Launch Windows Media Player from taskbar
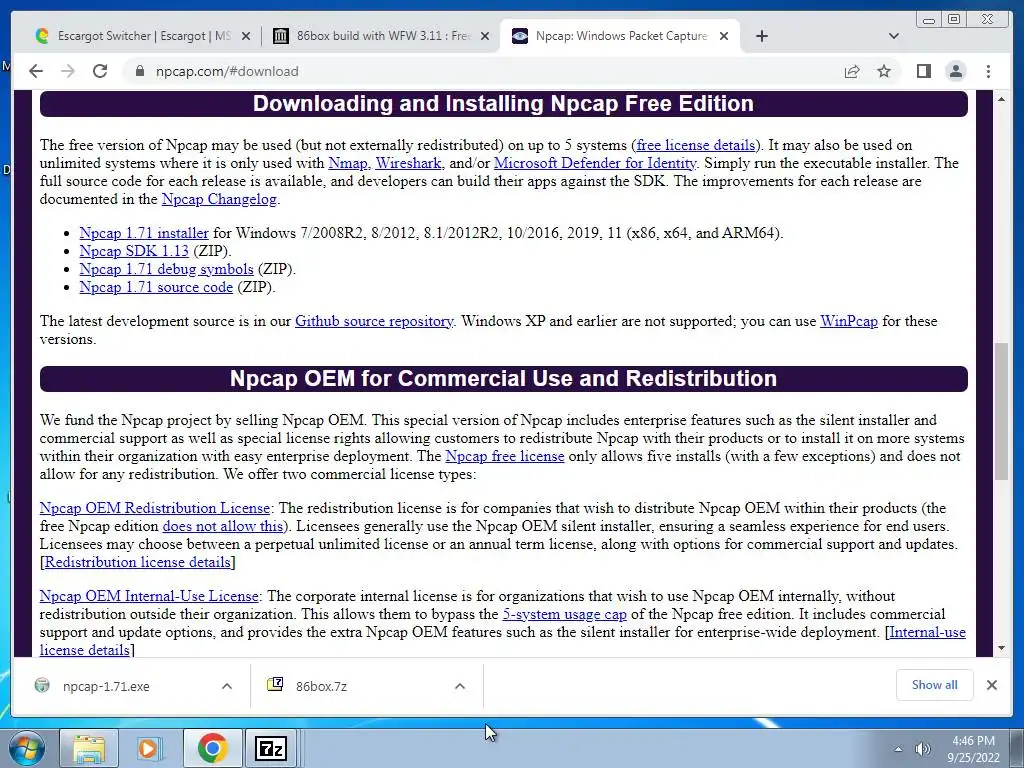1024x768 pixels. 148,748
